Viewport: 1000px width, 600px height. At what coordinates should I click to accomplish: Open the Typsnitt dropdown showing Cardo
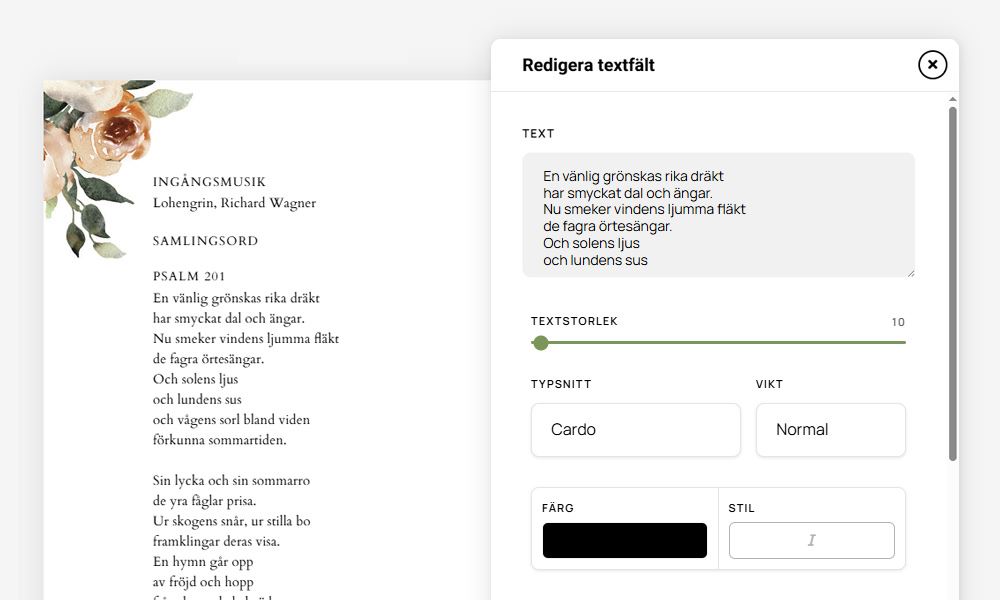pos(635,430)
